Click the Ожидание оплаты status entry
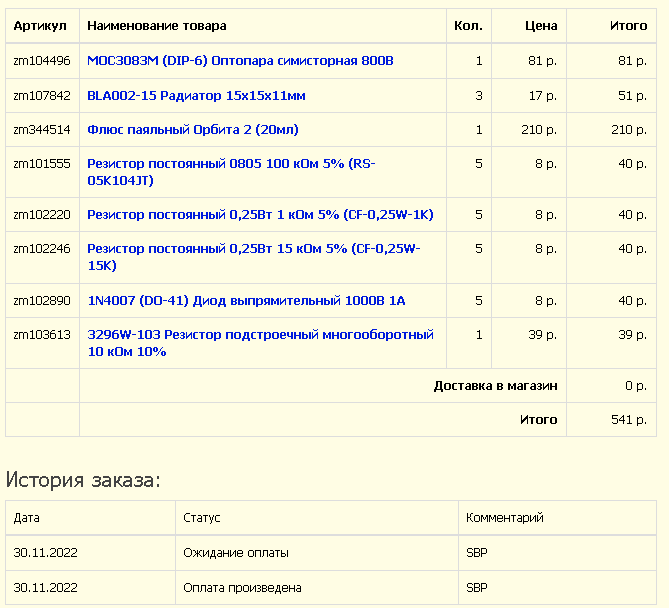The image size is (669, 608). coord(236,553)
